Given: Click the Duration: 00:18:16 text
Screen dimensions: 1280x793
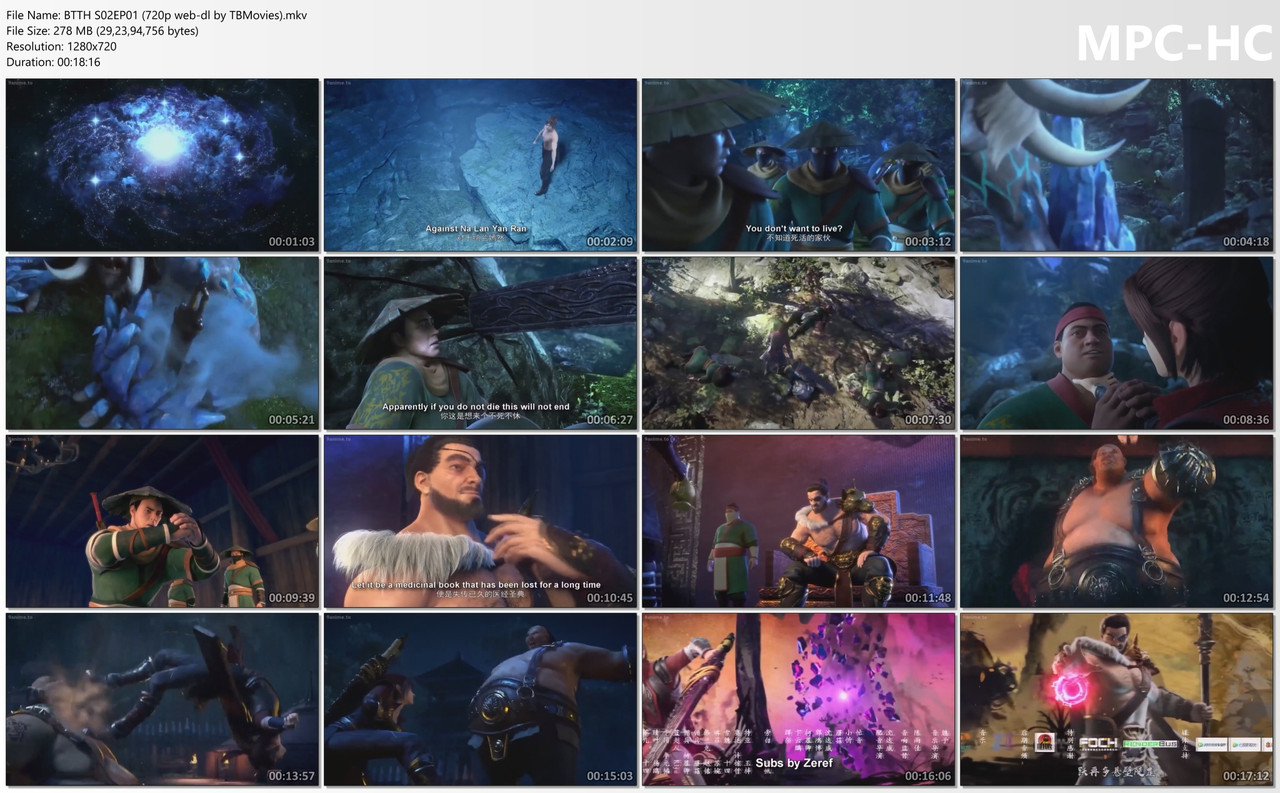Looking at the screenshot, I should click(x=53, y=62).
